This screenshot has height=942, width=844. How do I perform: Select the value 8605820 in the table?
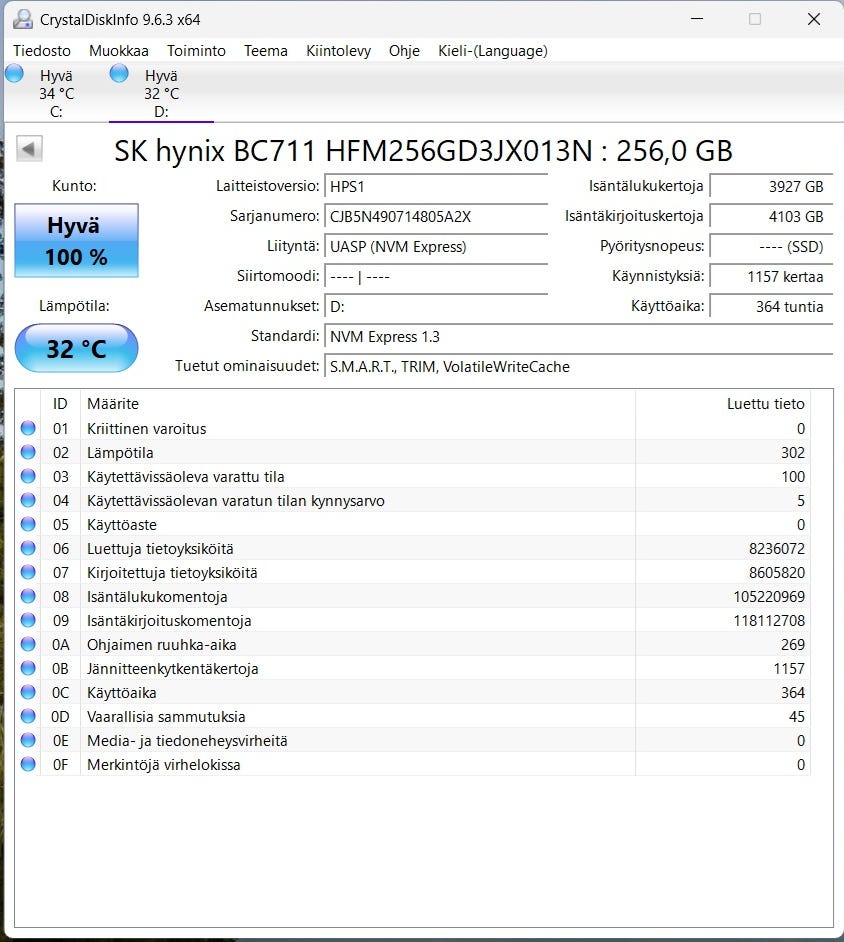click(777, 573)
